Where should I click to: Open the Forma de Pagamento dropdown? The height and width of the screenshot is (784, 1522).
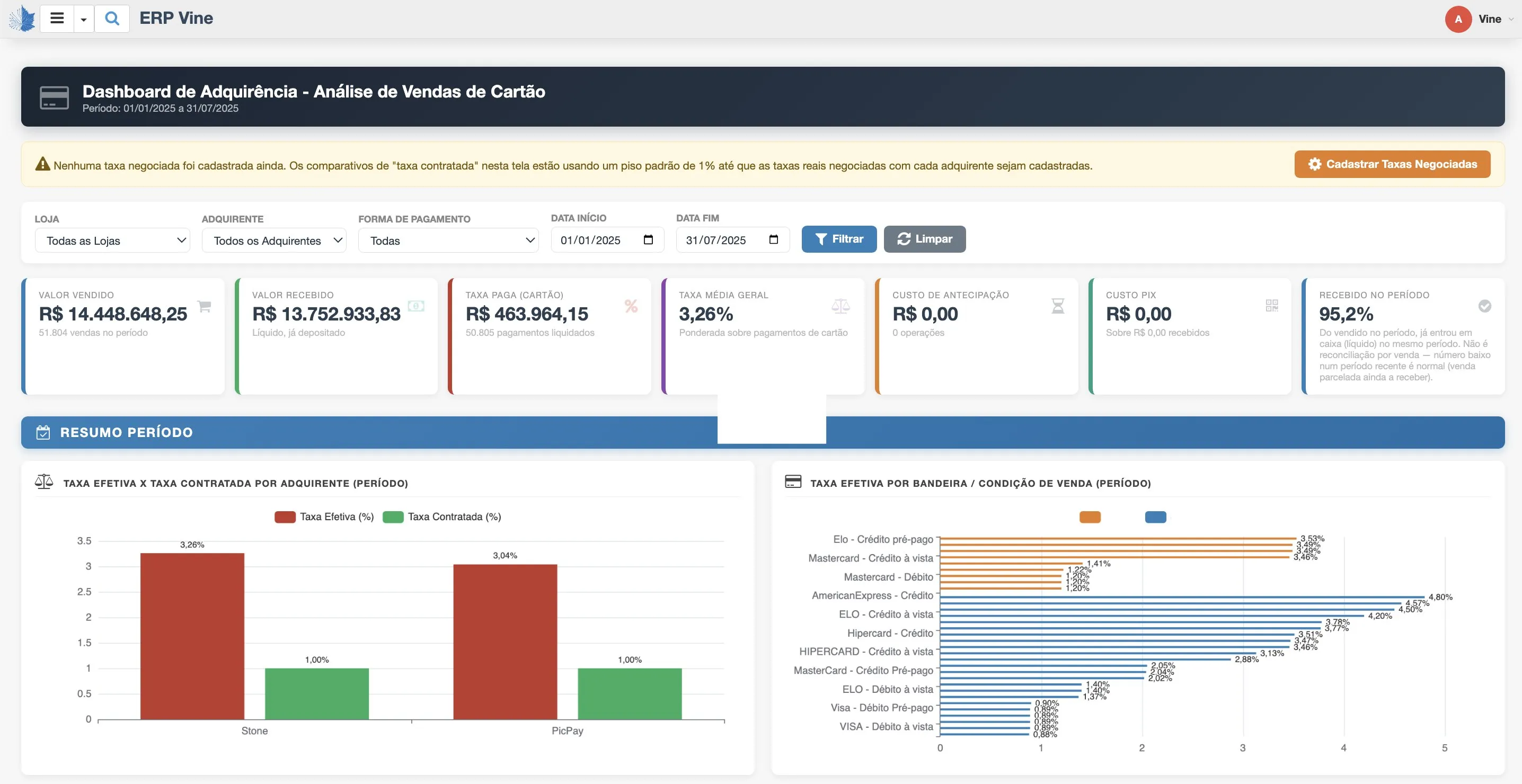pos(448,240)
